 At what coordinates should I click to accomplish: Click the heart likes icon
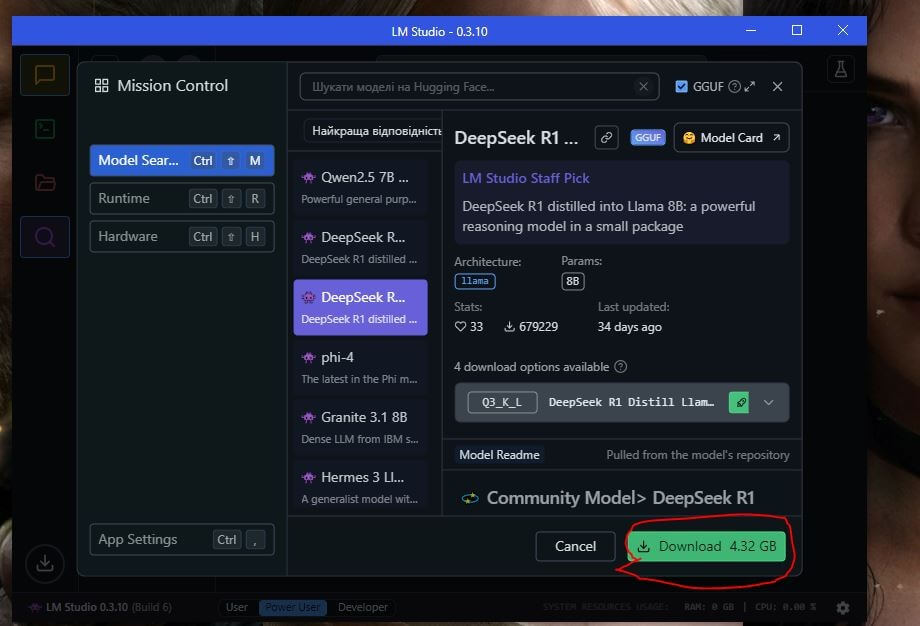click(x=460, y=327)
